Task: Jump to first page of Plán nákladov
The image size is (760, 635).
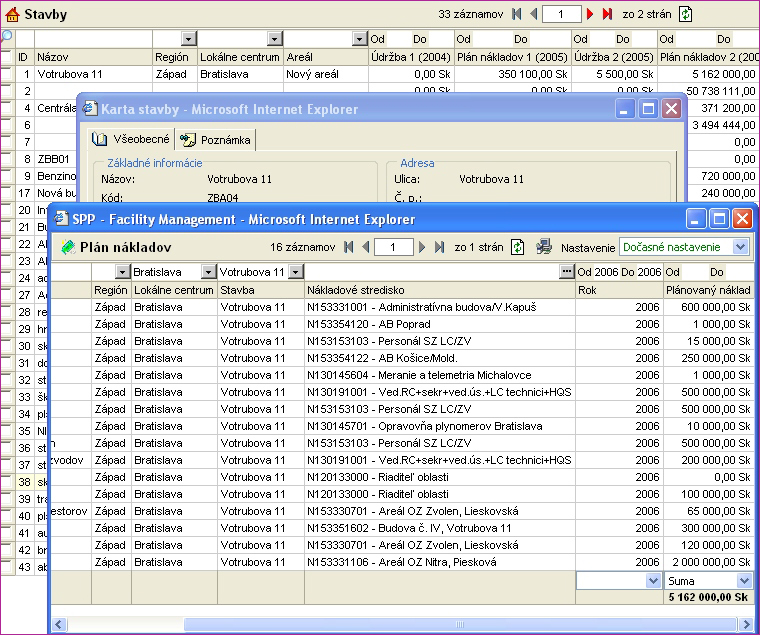Action: point(349,247)
